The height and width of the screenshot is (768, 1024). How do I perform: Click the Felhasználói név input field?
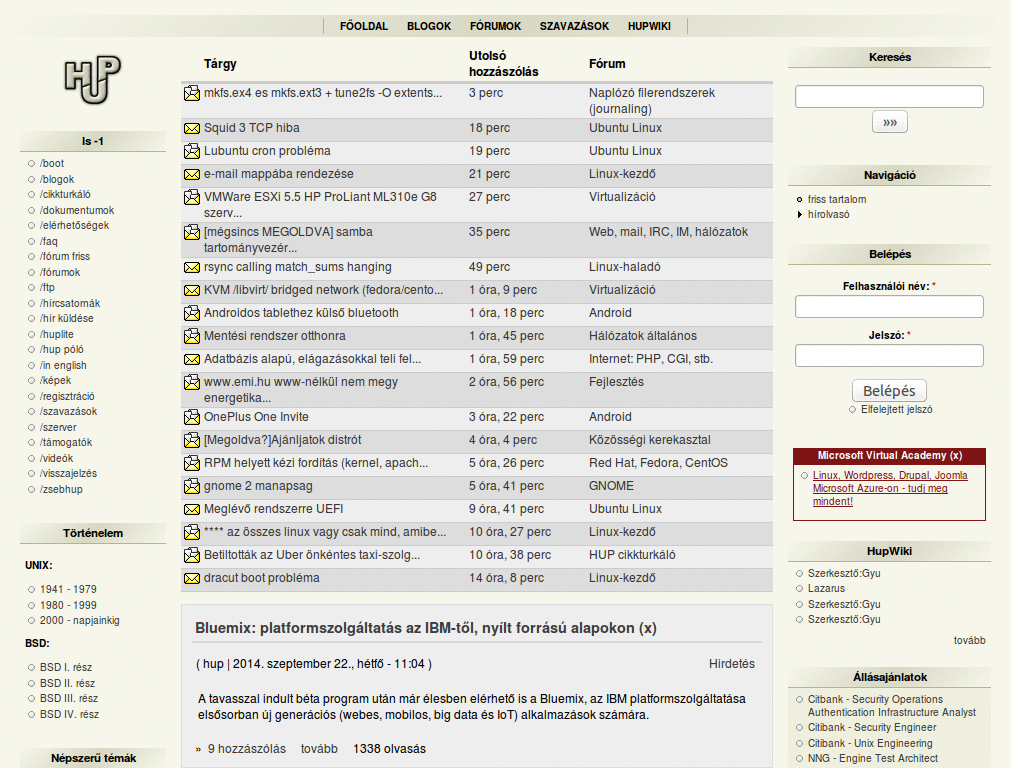[889, 307]
